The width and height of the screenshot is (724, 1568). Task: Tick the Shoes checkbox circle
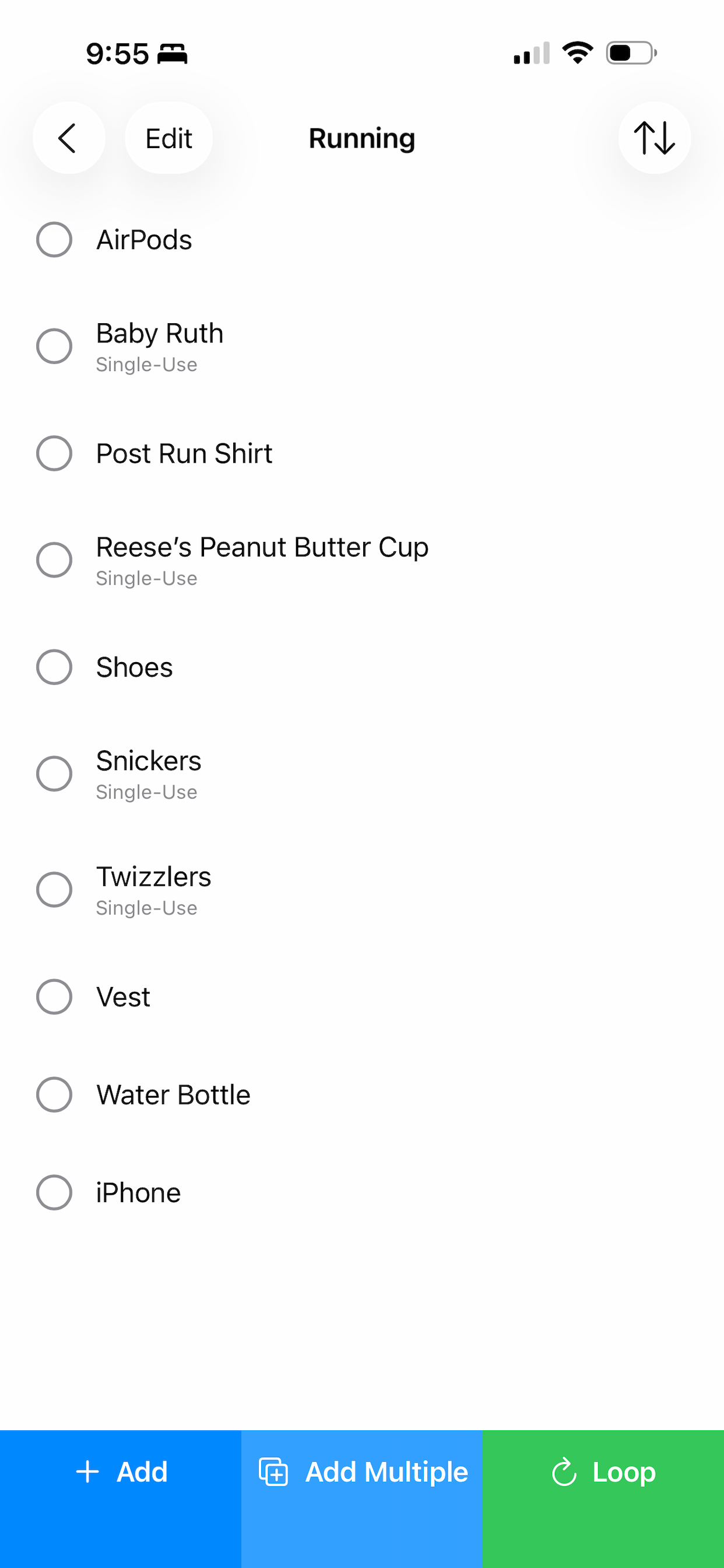click(x=54, y=667)
